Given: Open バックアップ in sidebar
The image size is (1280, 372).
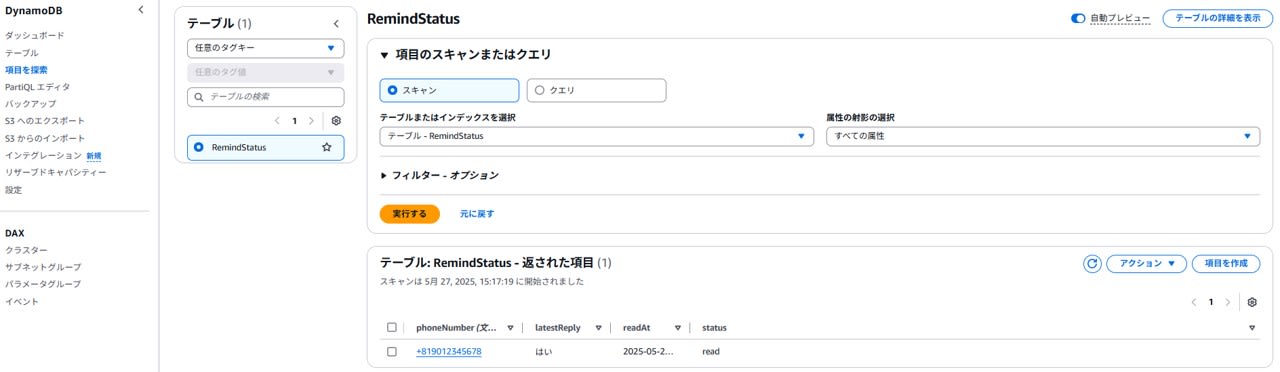Looking at the screenshot, I should 30,104.
